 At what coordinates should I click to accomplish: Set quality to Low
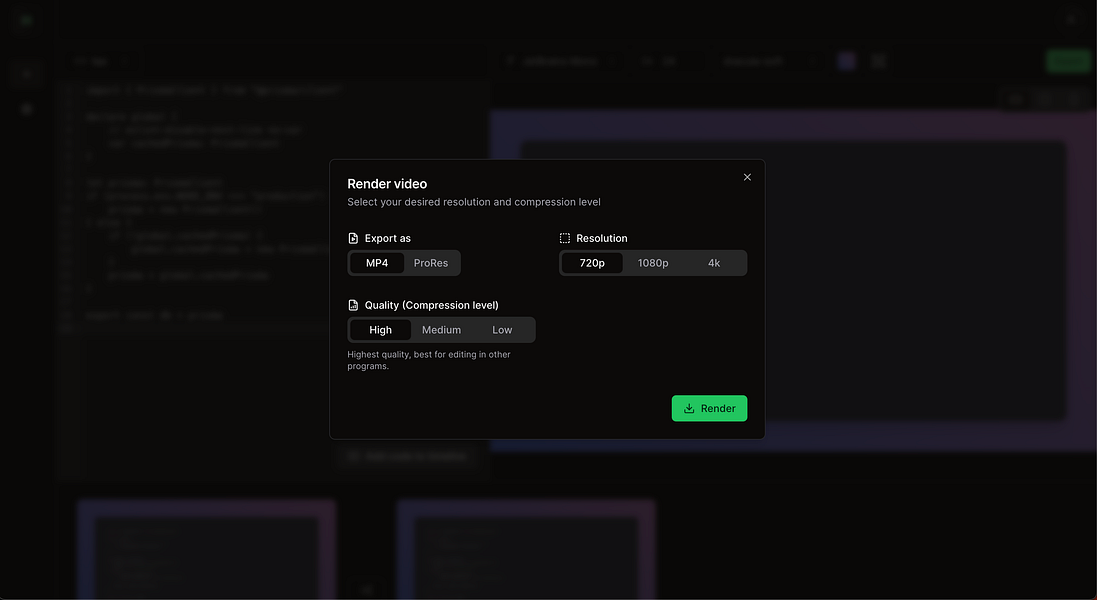point(502,330)
